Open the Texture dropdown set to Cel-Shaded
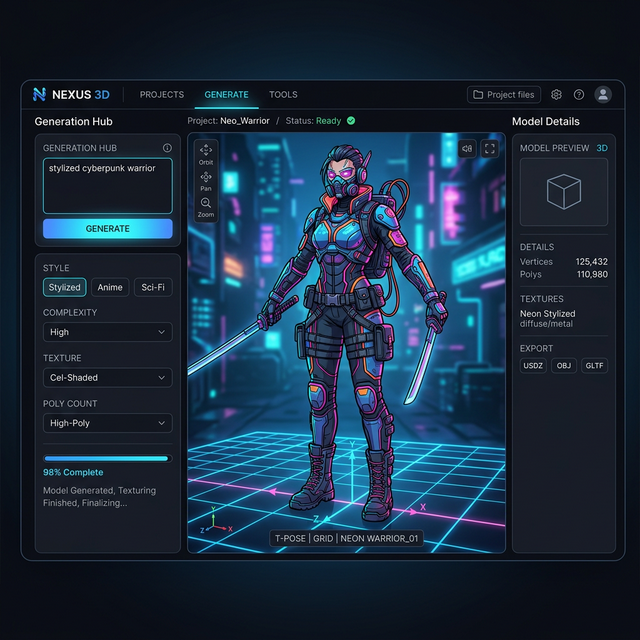This screenshot has height=640, width=640. pyautogui.click(x=108, y=378)
